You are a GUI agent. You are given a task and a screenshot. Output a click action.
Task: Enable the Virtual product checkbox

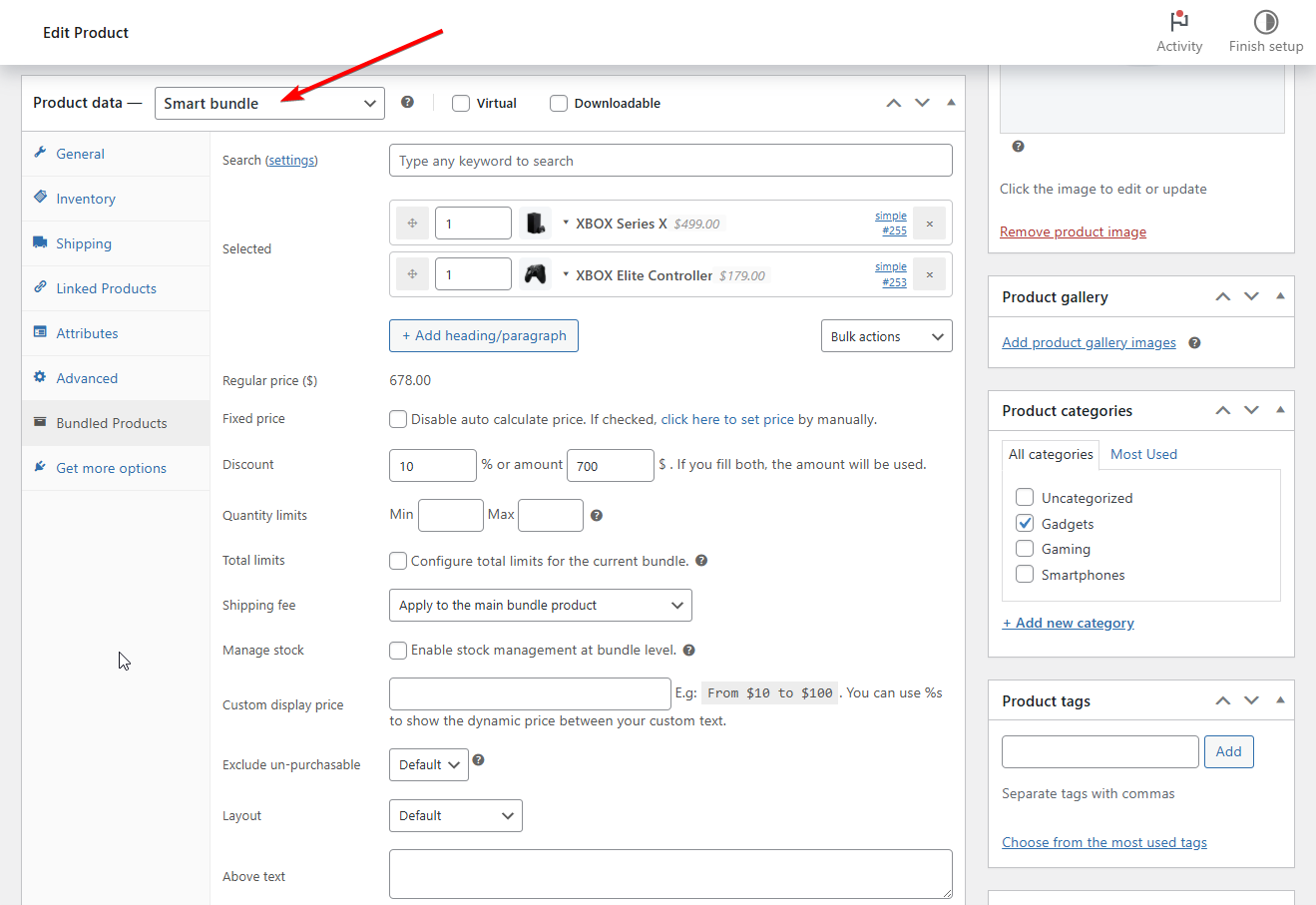pos(461,104)
